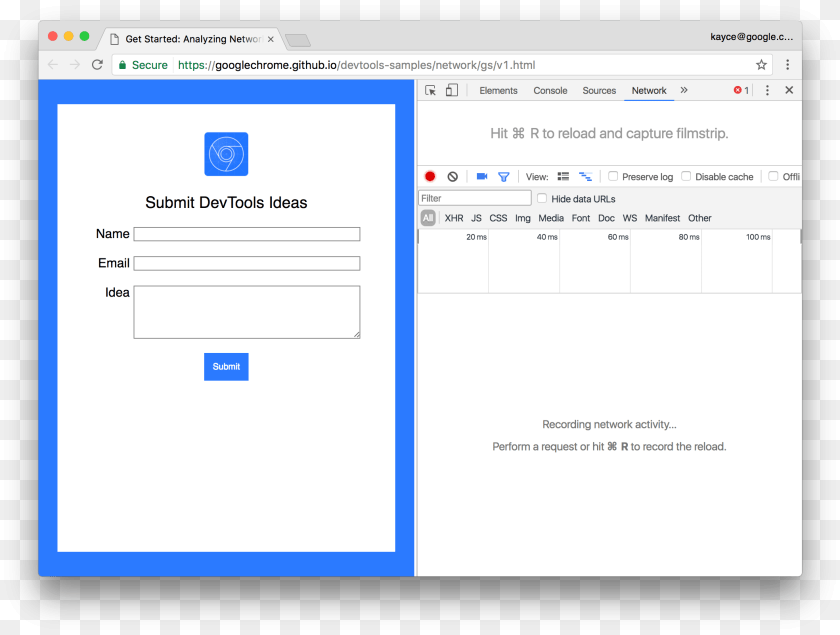Click the browser forward arrow
Image resolution: width=840 pixels, height=635 pixels.
coord(74,65)
